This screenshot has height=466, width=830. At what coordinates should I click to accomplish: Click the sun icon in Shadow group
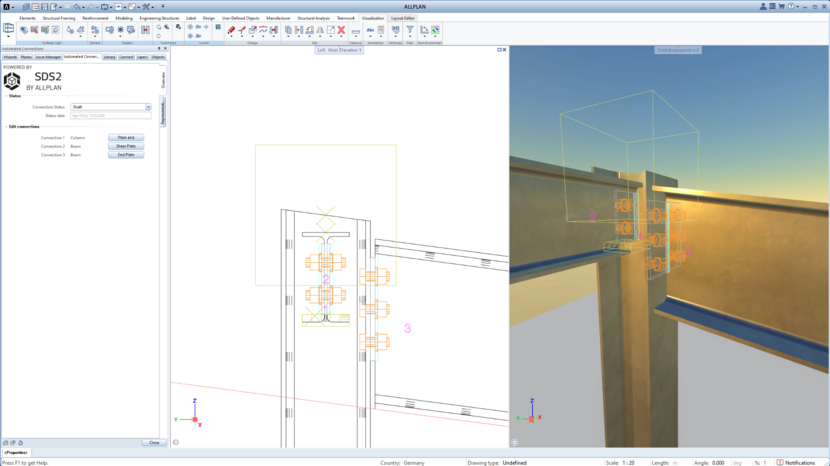click(x=121, y=30)
